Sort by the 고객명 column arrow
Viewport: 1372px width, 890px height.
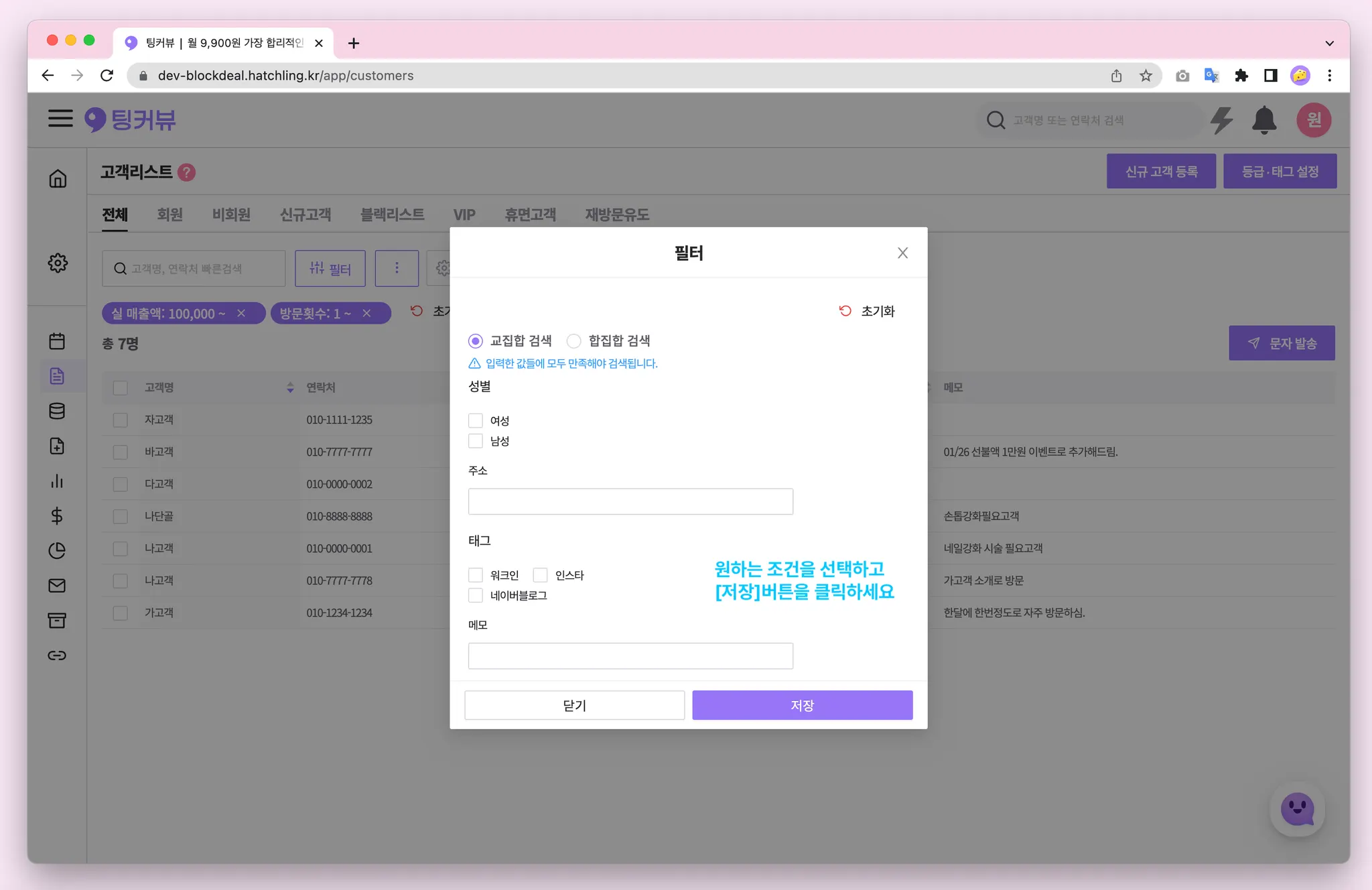(x=290, y=387)
